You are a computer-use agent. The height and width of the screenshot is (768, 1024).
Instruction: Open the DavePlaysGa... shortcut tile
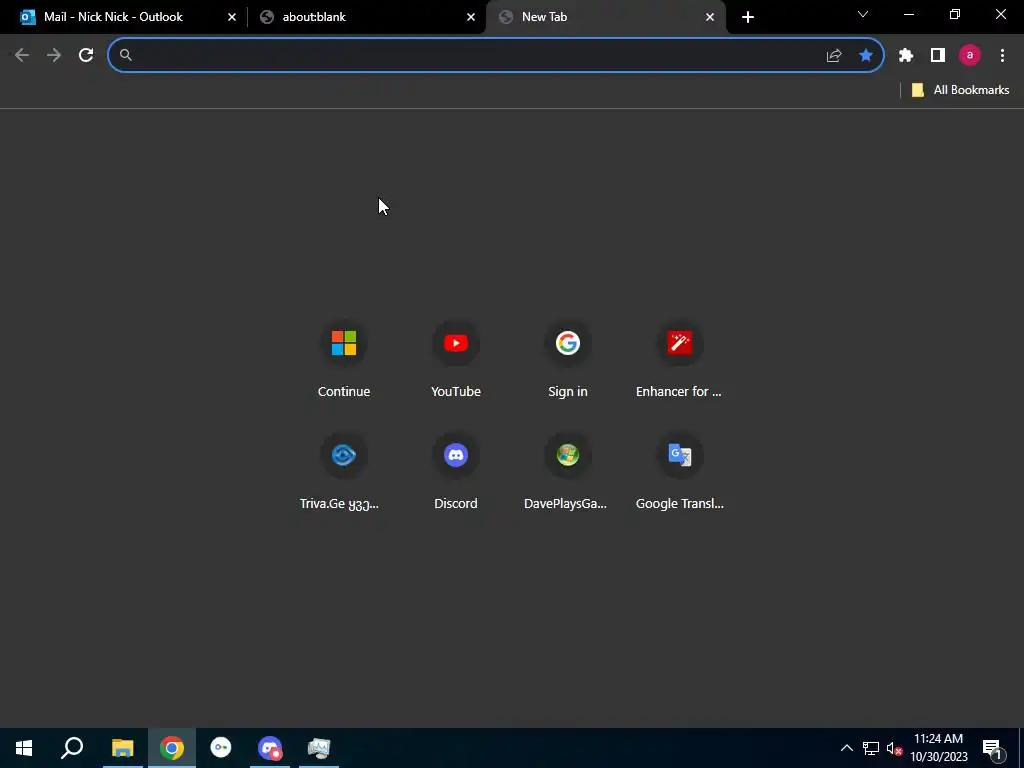pos(568,471)
